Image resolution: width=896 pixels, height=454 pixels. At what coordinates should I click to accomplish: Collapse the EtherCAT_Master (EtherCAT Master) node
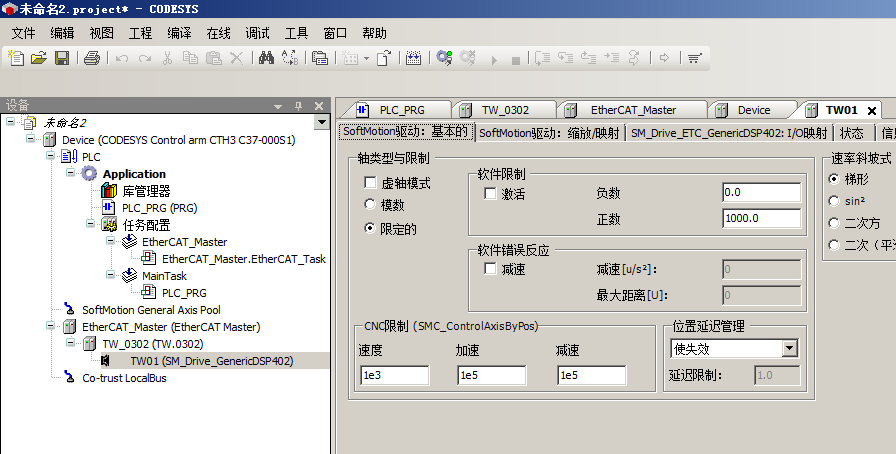tap(50, 326)
